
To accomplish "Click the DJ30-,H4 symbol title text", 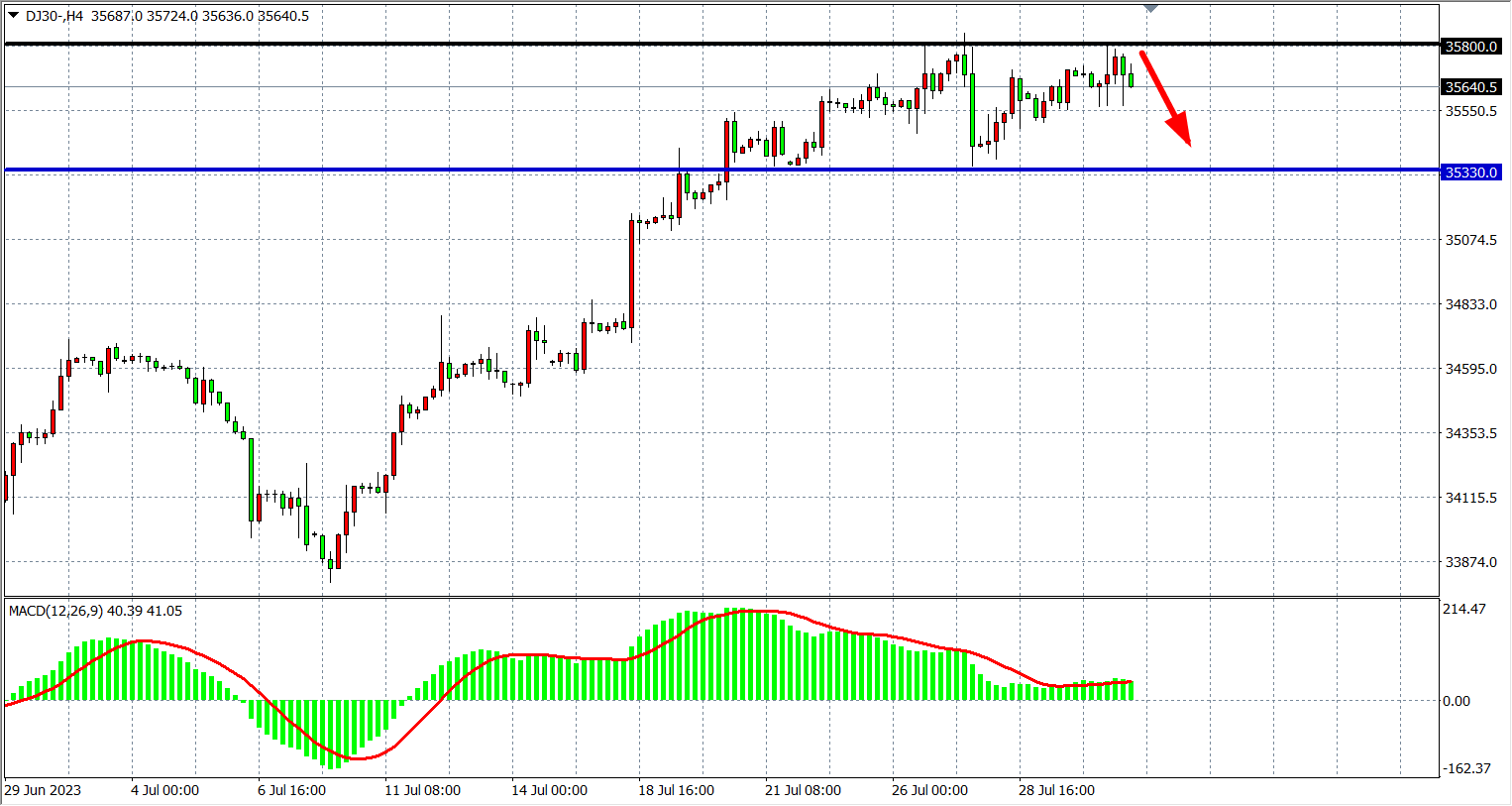I will (54, 16).
